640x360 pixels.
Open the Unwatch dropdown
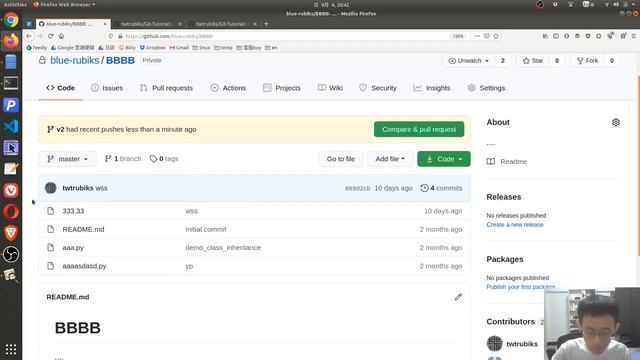(468, 60)
